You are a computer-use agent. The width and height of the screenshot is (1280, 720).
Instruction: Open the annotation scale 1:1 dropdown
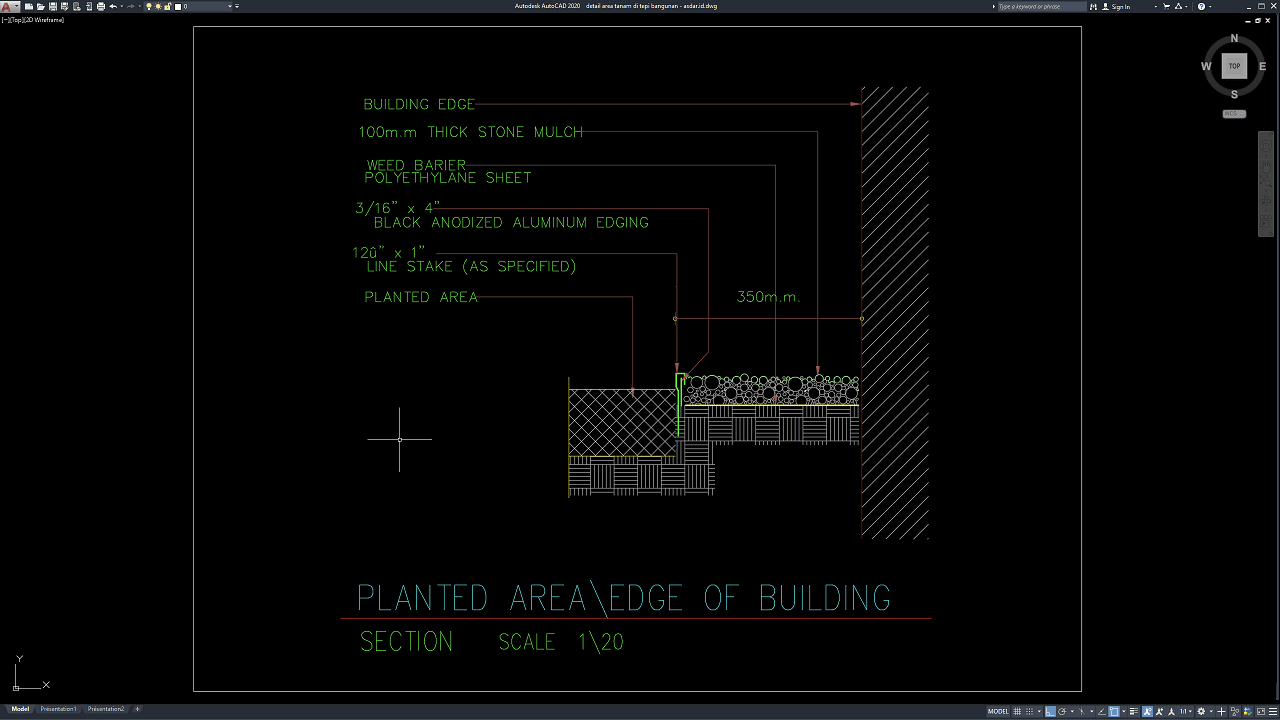point(1185,711)
